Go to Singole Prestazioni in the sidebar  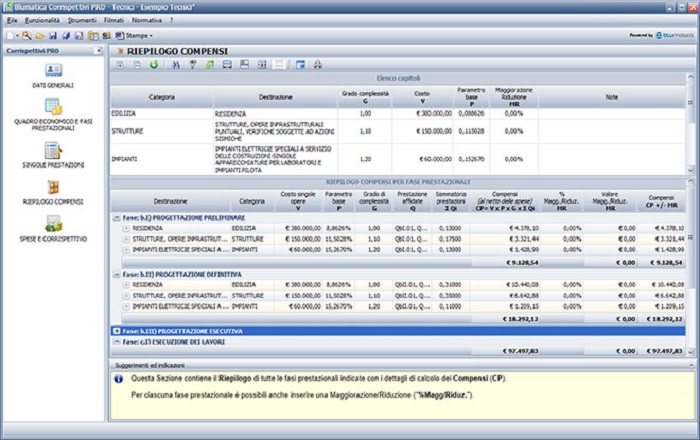54,149
